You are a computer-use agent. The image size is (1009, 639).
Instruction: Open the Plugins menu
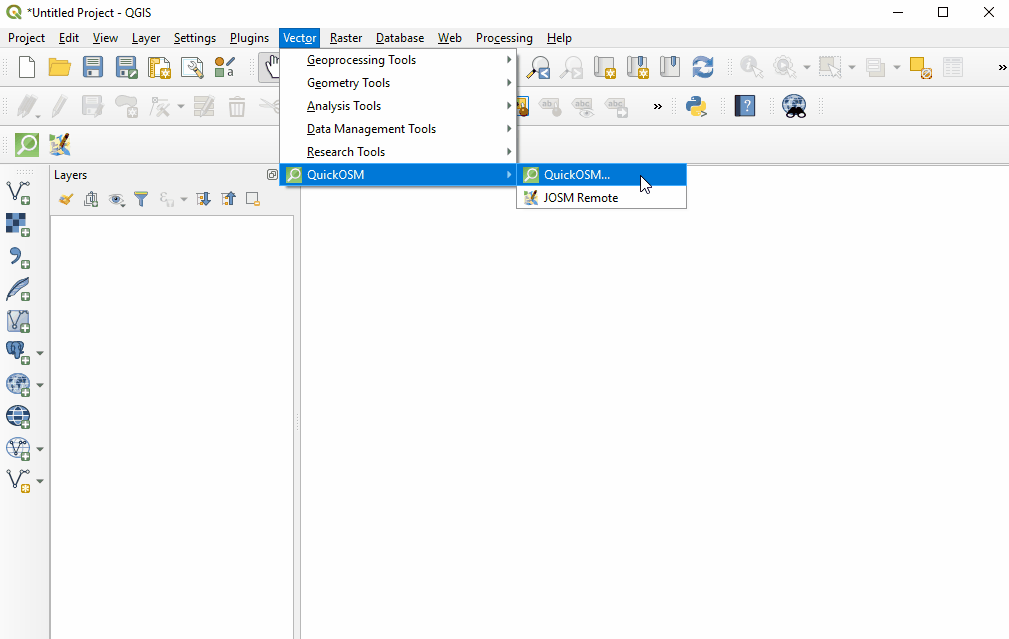tap(249, 38)
